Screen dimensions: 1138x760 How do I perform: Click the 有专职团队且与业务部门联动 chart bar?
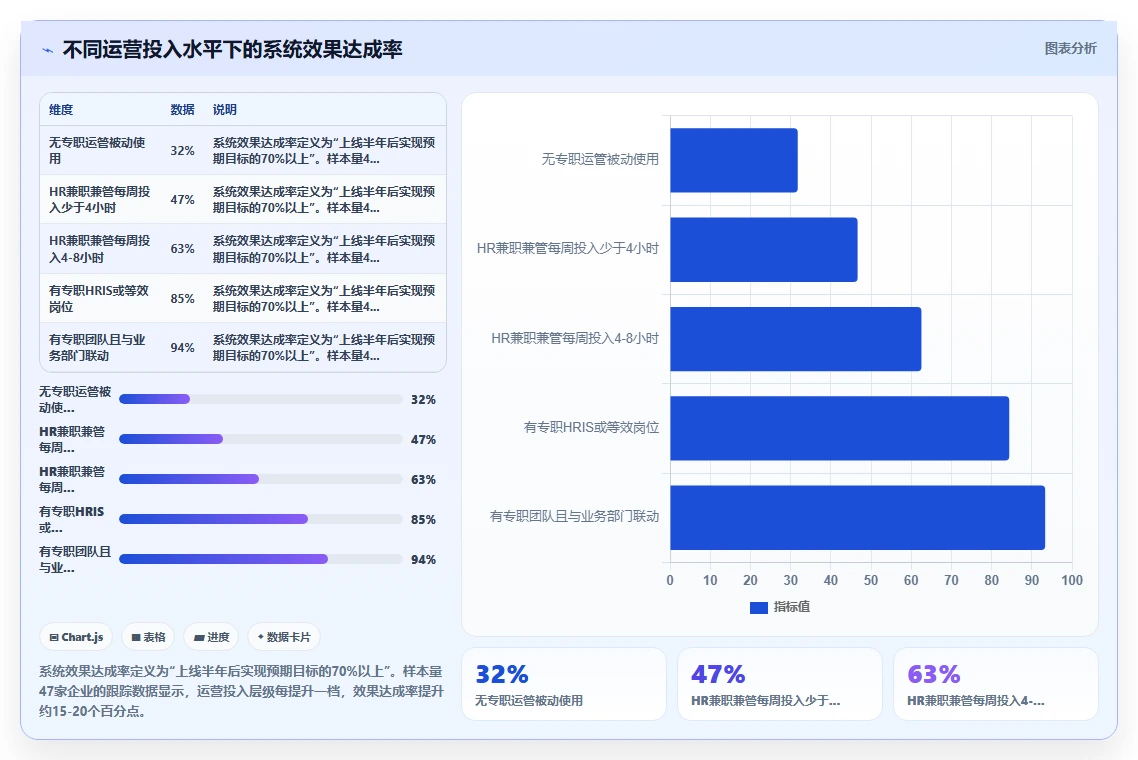(x=857, y=518)
